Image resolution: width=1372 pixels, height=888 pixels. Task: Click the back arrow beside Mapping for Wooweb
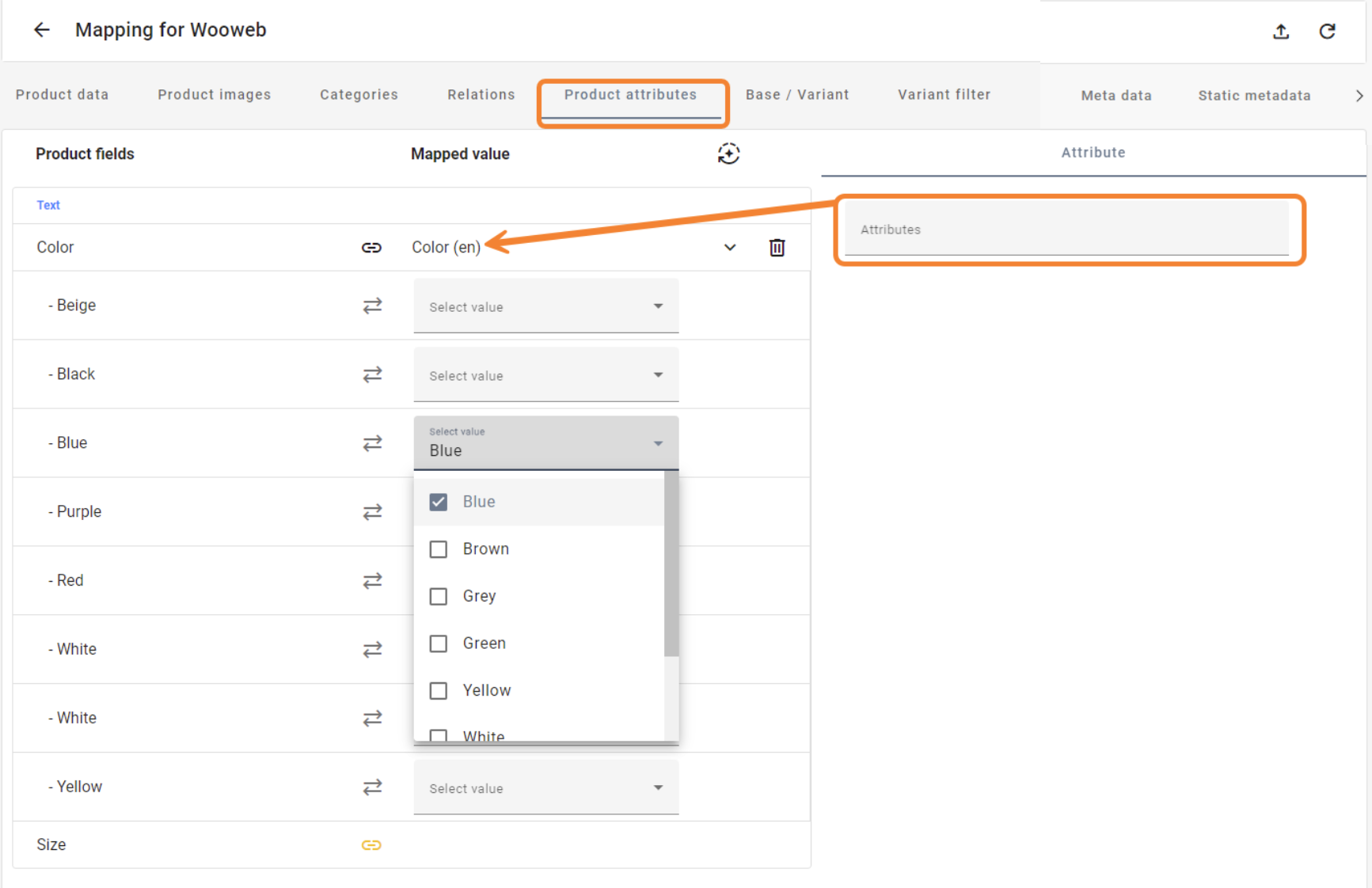point(42,30)
